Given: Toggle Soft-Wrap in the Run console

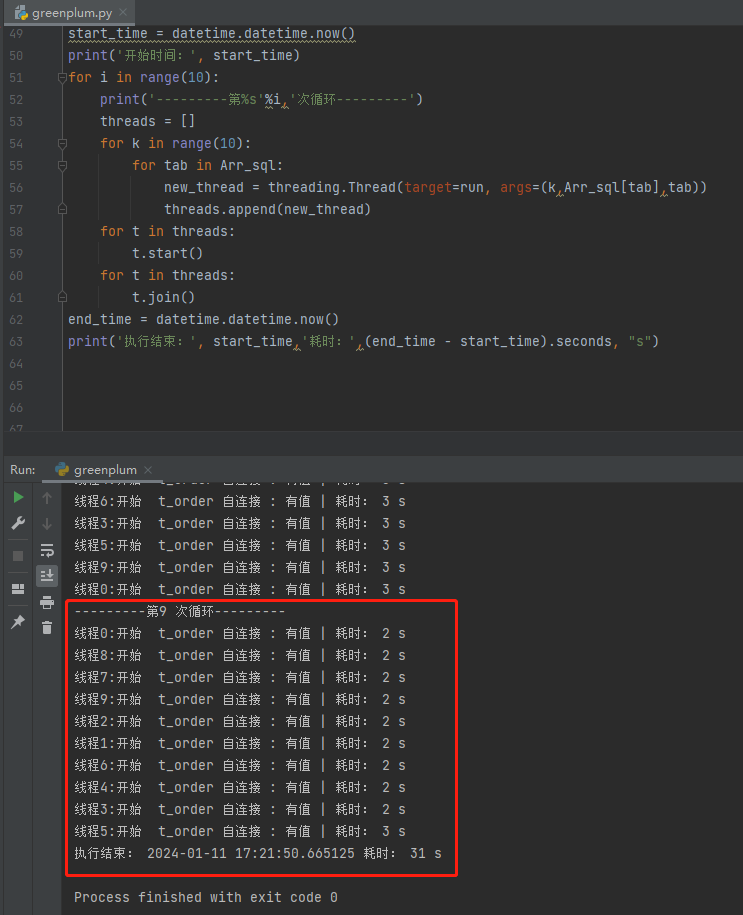Looking at the screenshot, I should coord(47,550).
